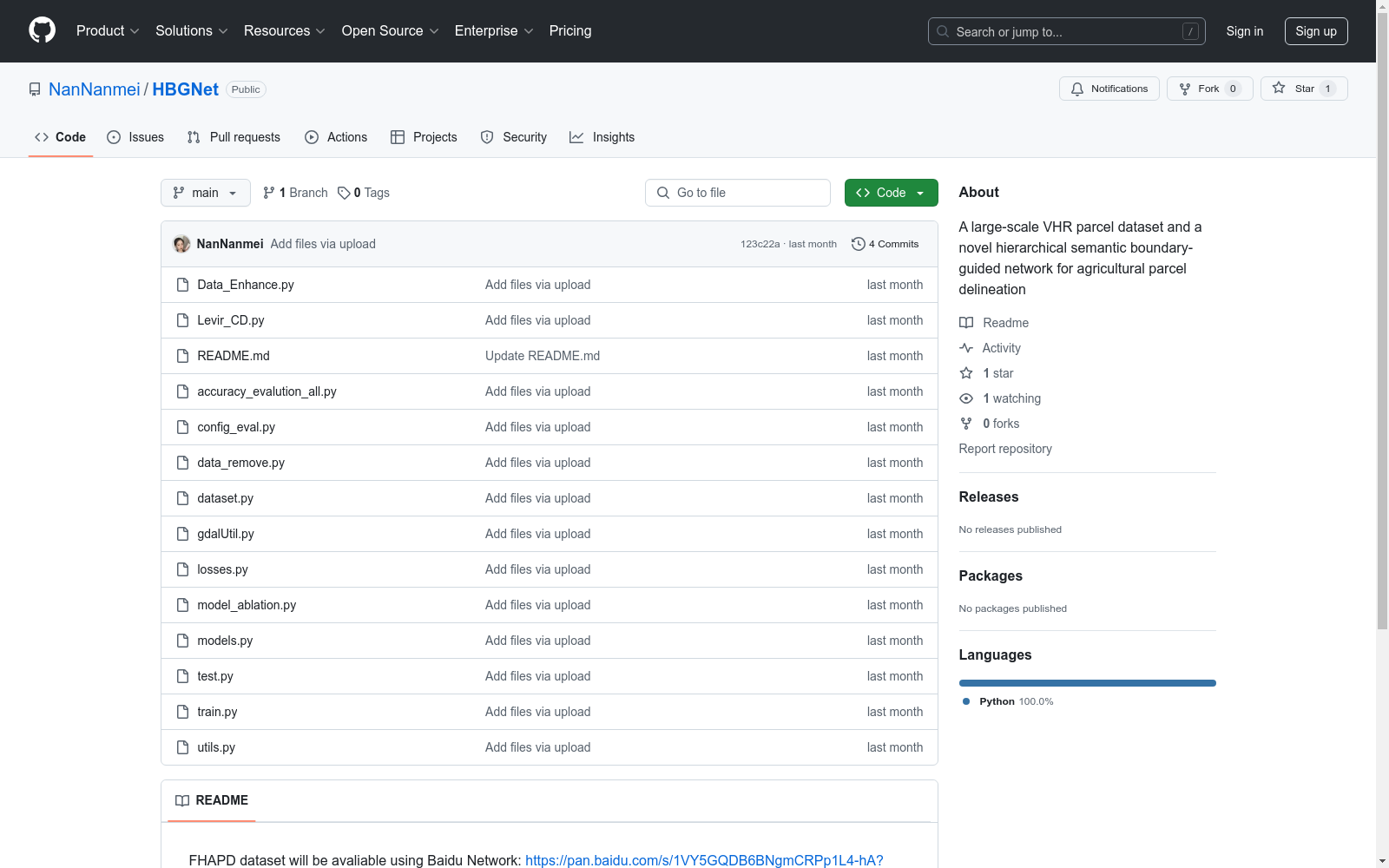The width and height of the screenshot is (1389, 868).
Task: Click the slash shortcut icon in search box
Action: [x=1190, y=31]
